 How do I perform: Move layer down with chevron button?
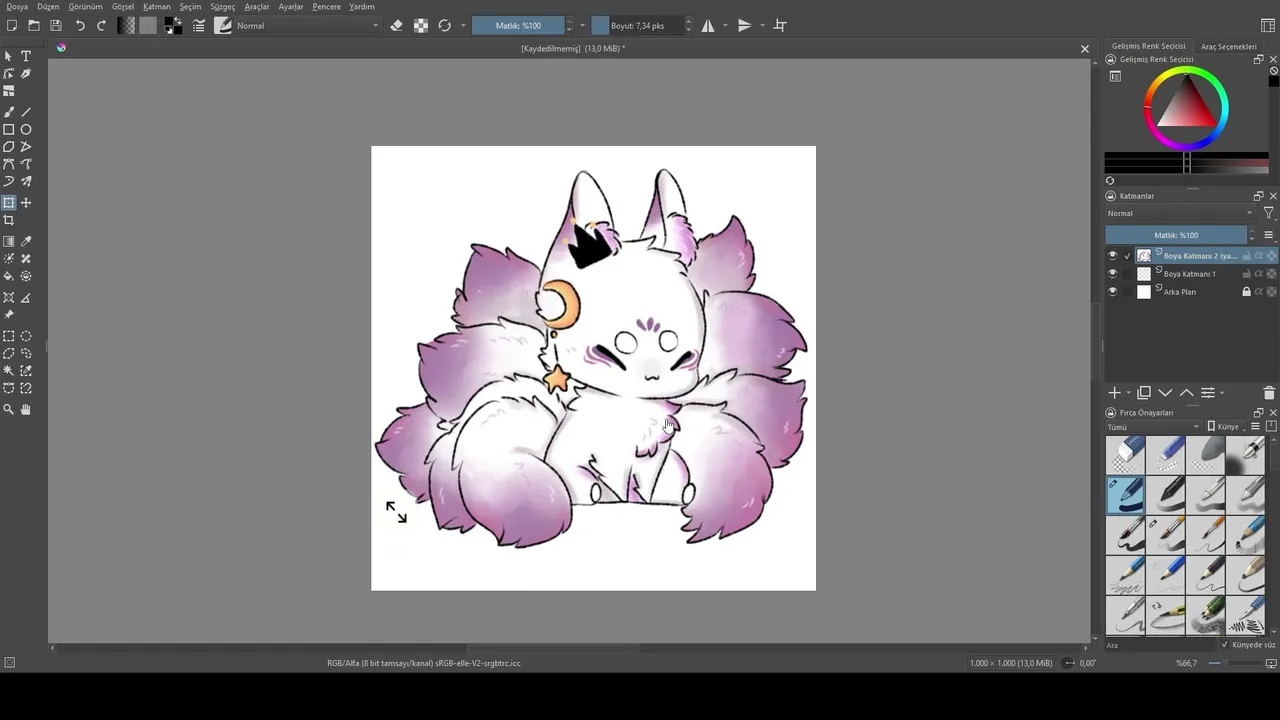pos(1165,393)
